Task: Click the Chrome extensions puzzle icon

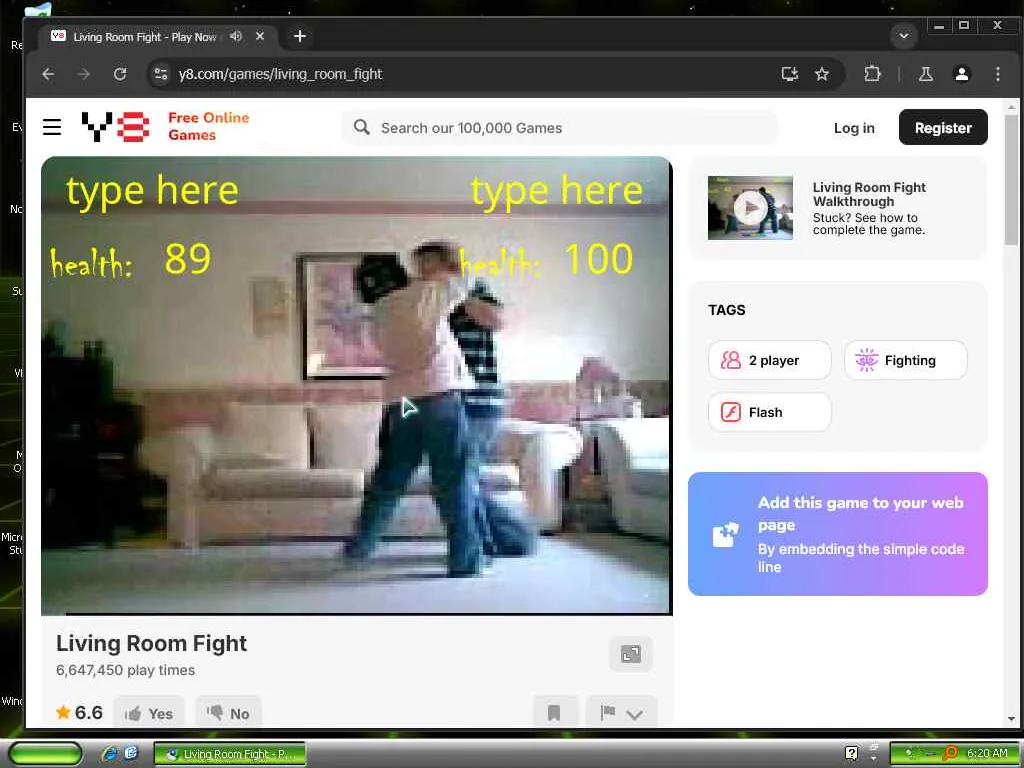Action: (872, 74)
